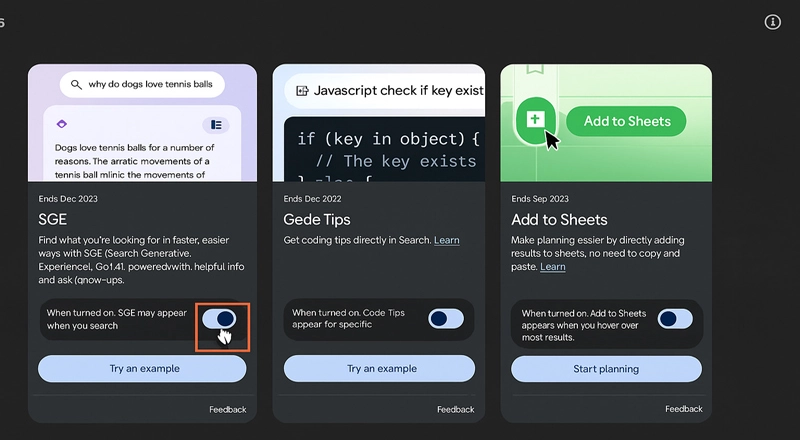The width and height of the screenshot is (800, 440).
Task: Click the Start planning button
Action: coord(606,369)
